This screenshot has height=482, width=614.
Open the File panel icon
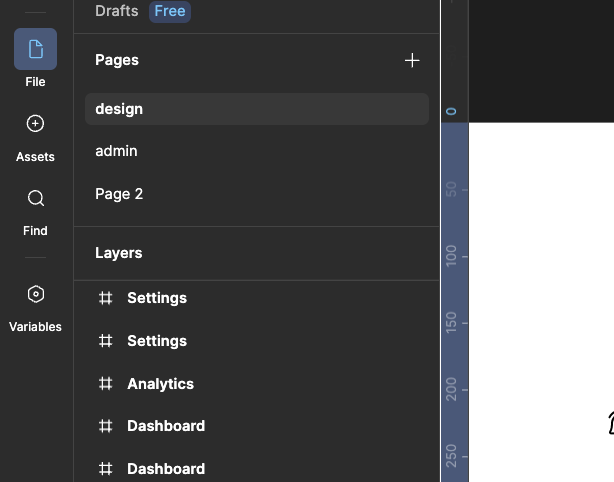tap(35, 49)
